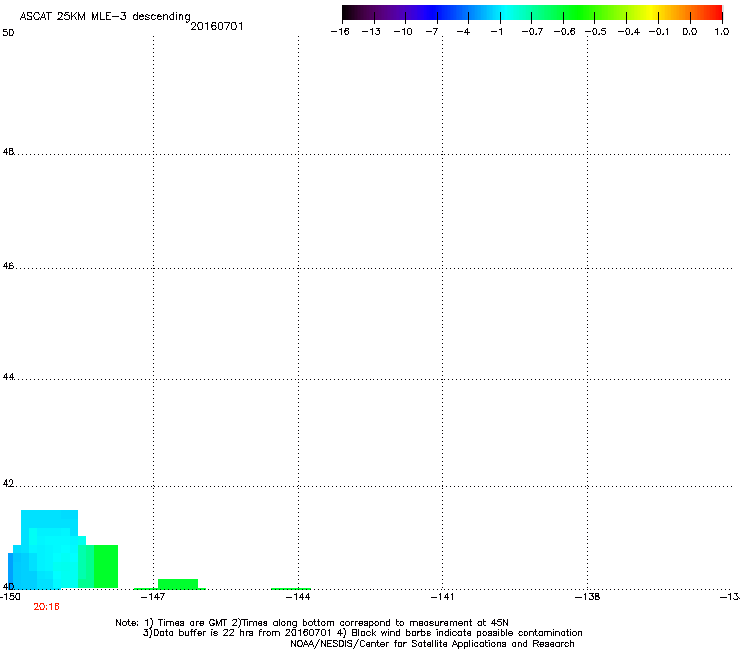This screenshot has height=650, width=740.
Task: Click the latitude 44 axis label
Action: 8,377
